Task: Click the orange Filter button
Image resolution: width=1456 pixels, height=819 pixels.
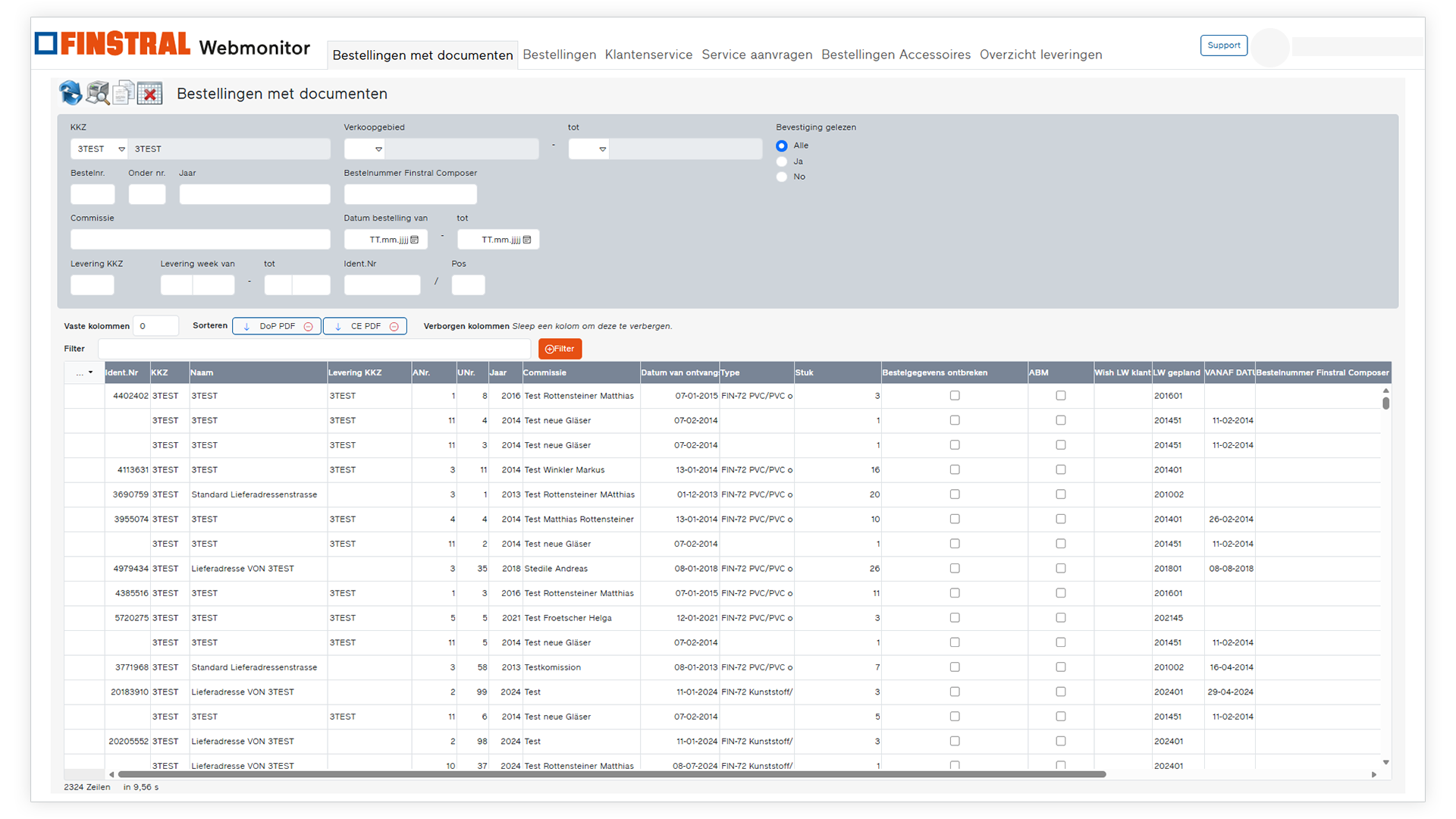Action: point(560,349)
